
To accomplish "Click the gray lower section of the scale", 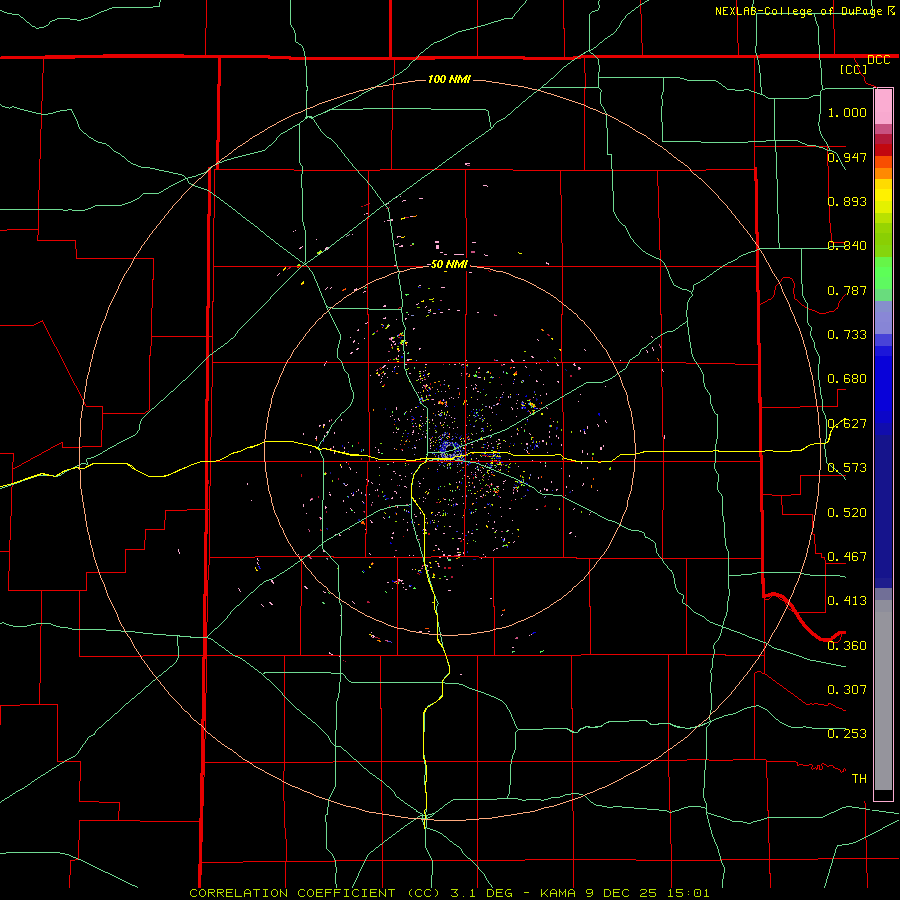I will coord(883,695).
